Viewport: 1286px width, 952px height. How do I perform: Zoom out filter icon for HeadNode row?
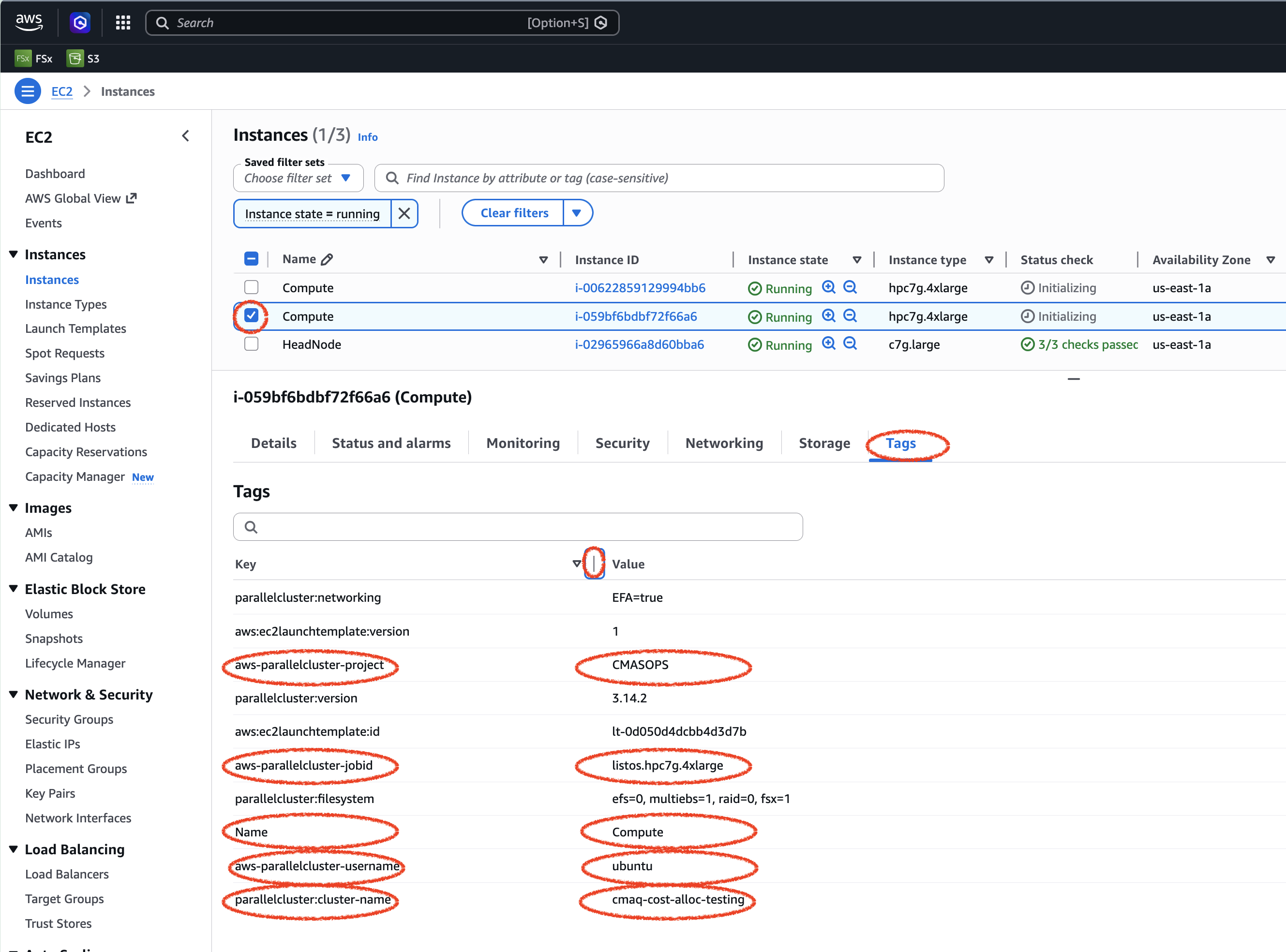[850, 344]
